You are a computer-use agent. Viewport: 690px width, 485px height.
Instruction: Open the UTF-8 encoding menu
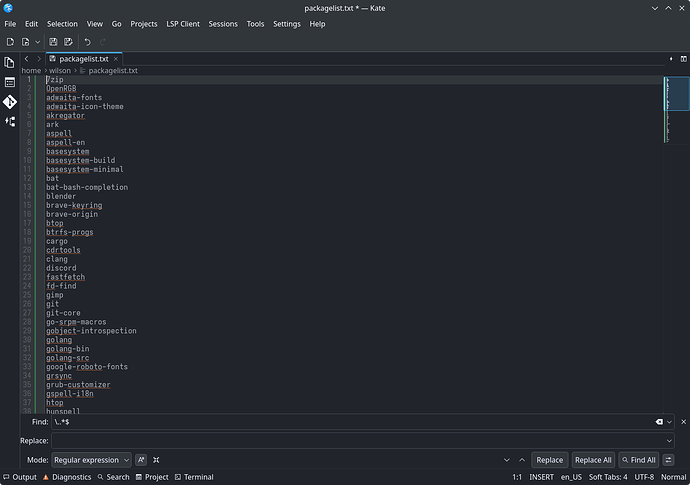tap(644, 477)
